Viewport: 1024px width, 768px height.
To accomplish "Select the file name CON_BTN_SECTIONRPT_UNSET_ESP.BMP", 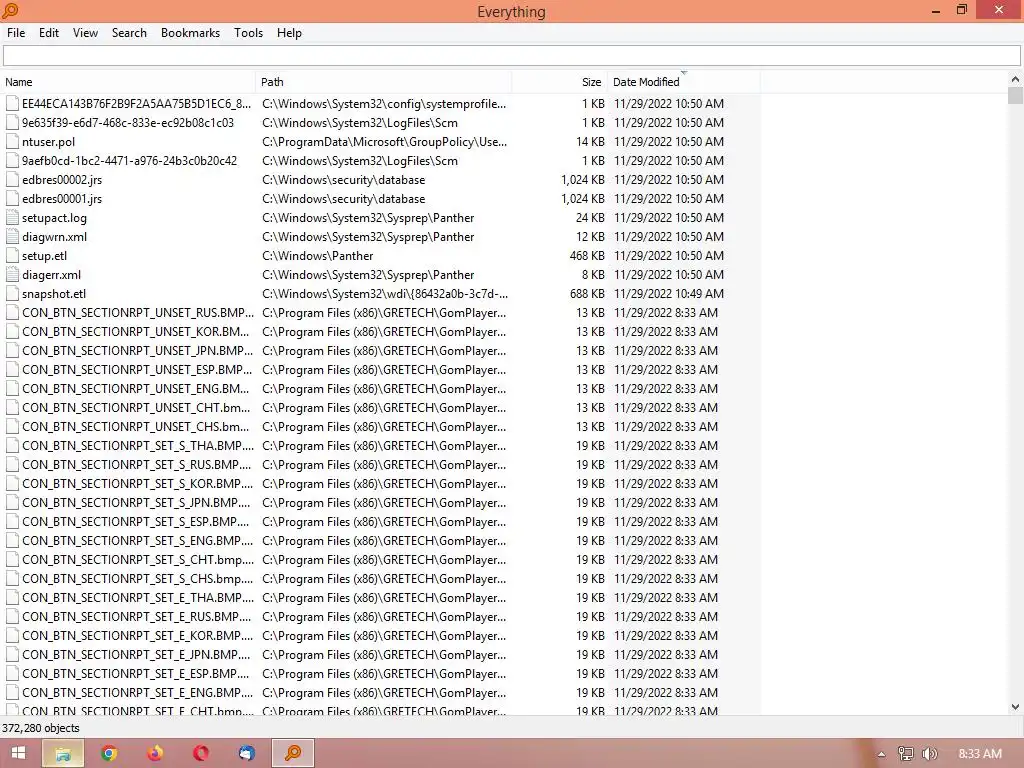I will tap(137, 370).
